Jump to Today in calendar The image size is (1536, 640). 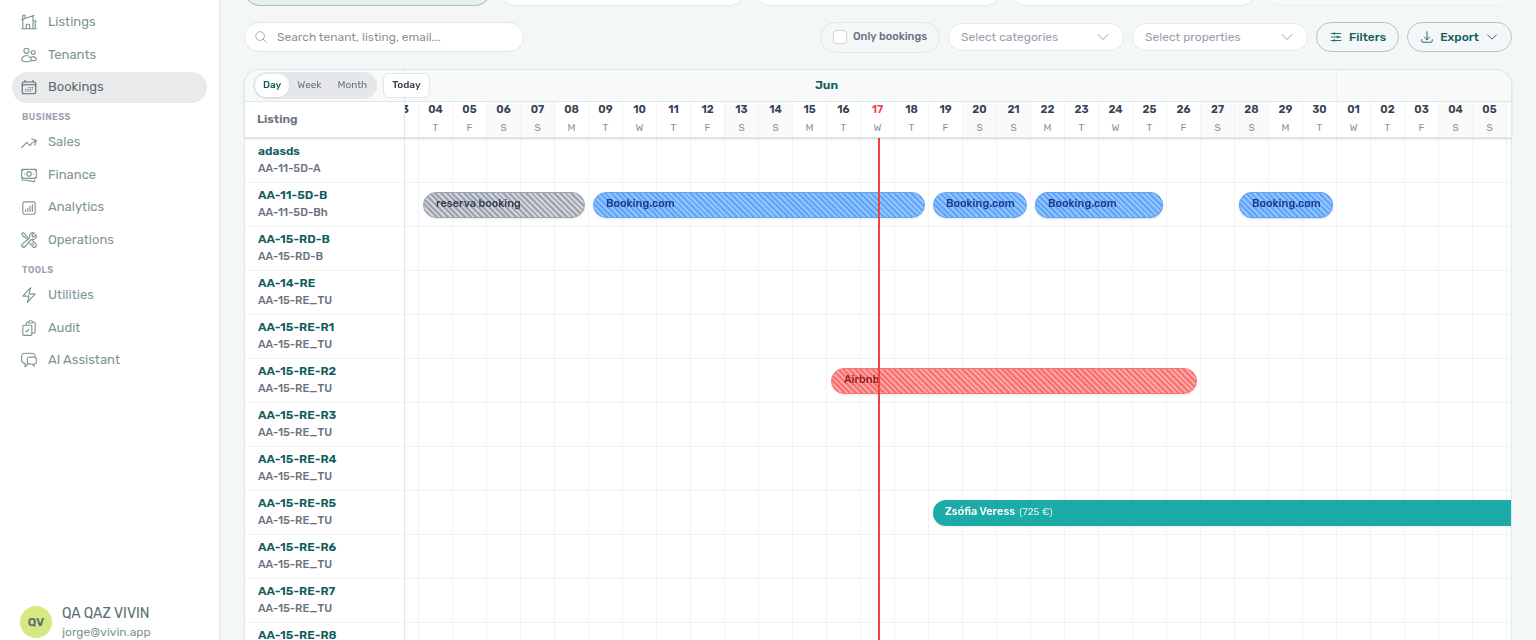click(x=406, y=85)
